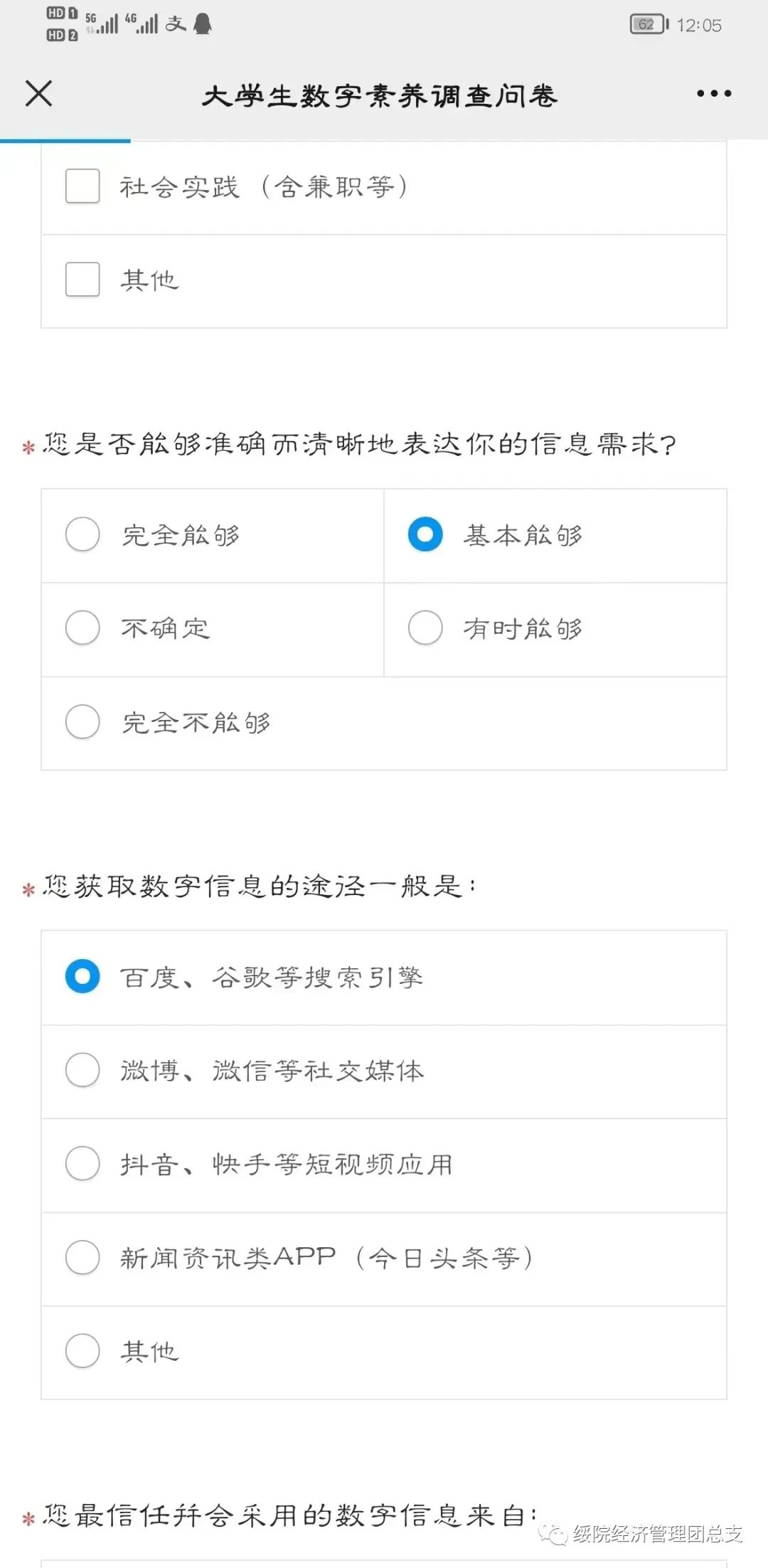Select 其他 under information channel question
This screenshot has width=768, height=1568.
click(82, 1351)
